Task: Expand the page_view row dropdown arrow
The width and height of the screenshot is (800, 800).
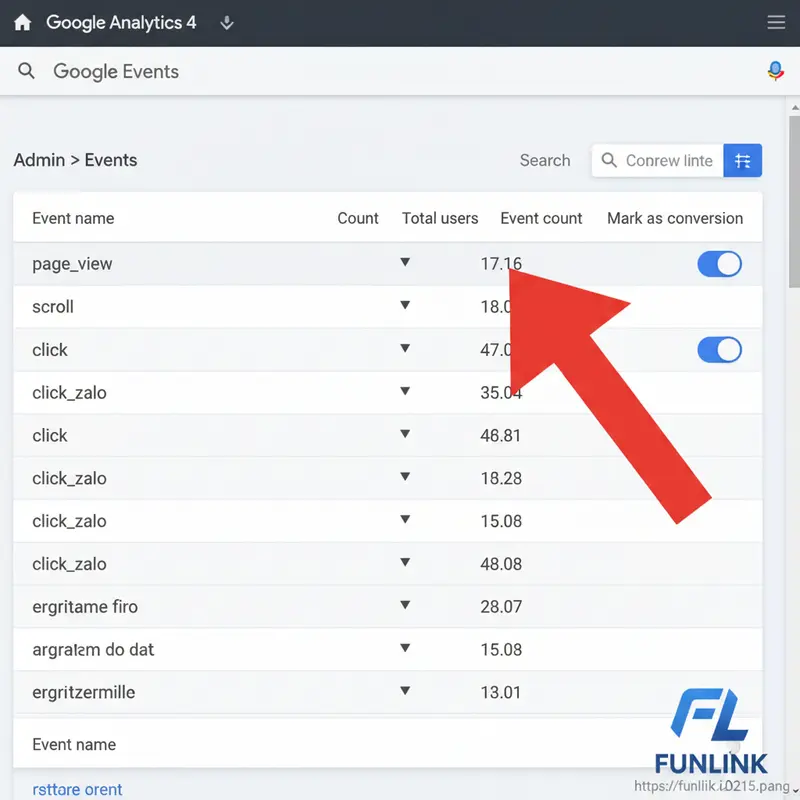Action: coord(405,262)
